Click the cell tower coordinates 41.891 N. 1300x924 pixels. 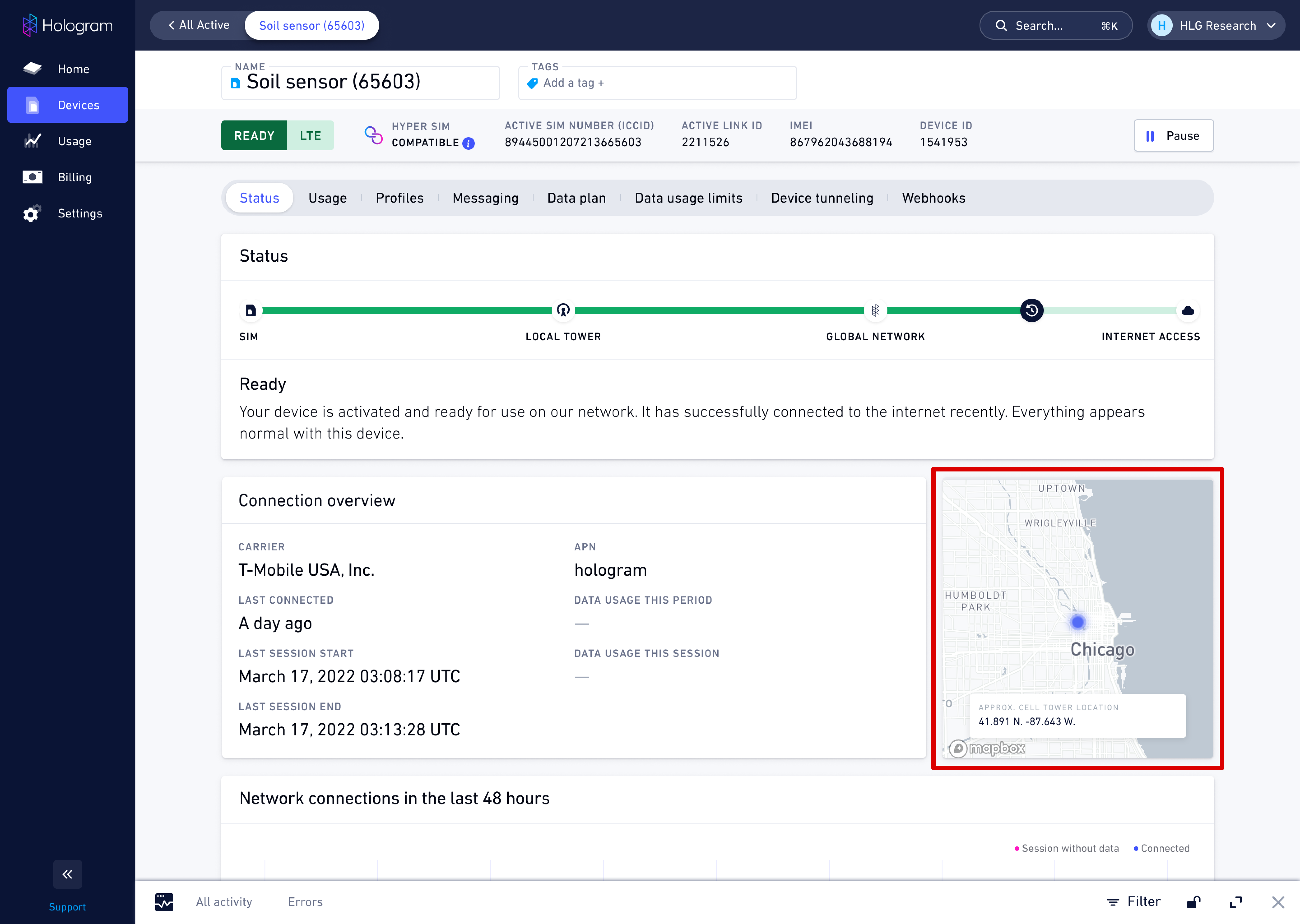tap(1027, 721)
